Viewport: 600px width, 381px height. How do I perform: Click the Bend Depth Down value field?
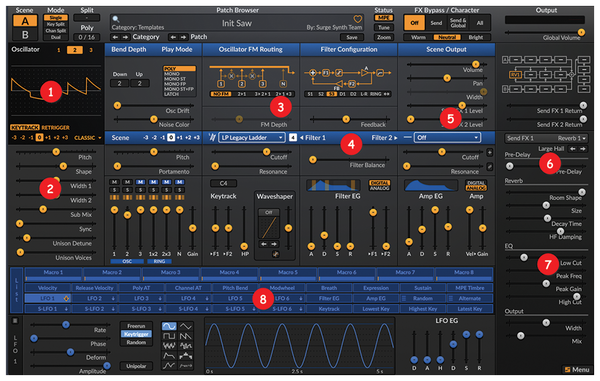[x=119, y=83]
